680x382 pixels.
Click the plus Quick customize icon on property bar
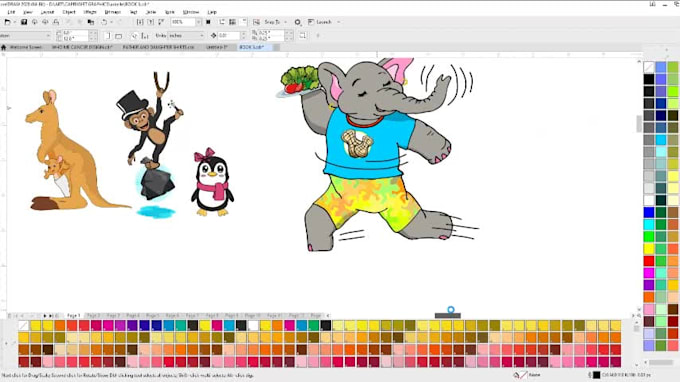pyautogui.click(x=318, y=36)
